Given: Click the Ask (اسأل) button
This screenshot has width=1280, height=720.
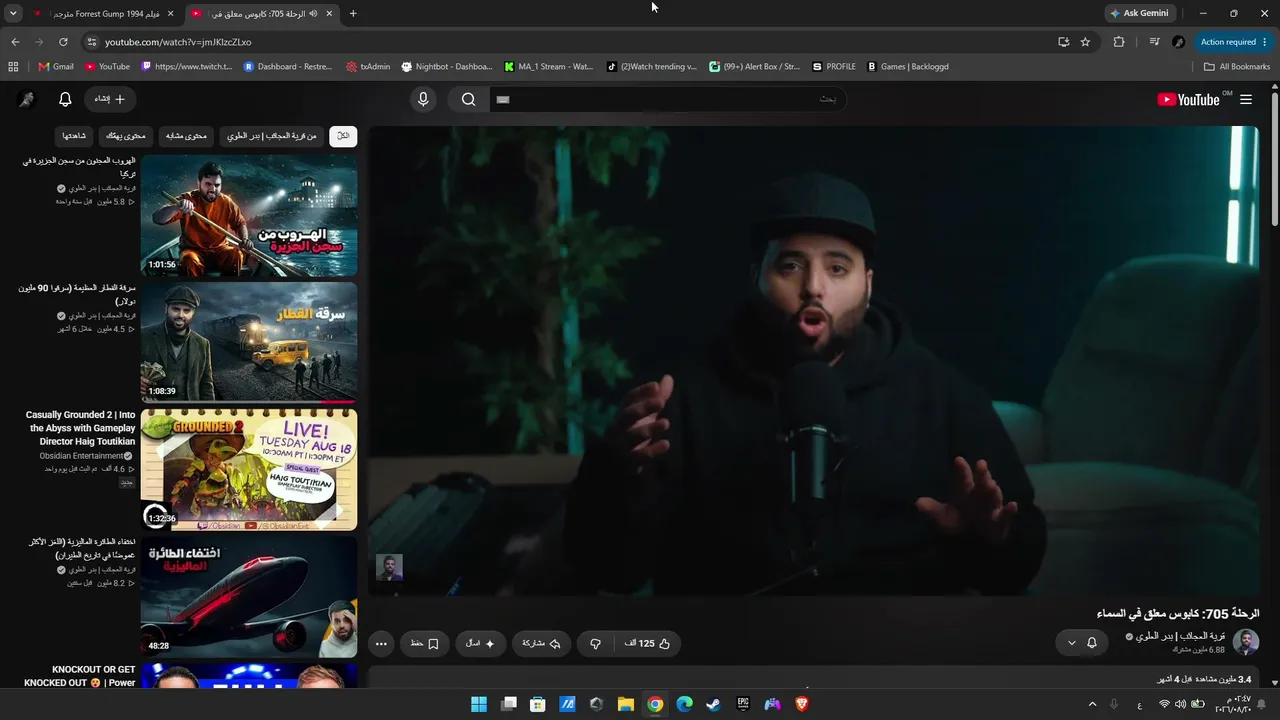Looking at the screenshot, I should tap(481, 643).
